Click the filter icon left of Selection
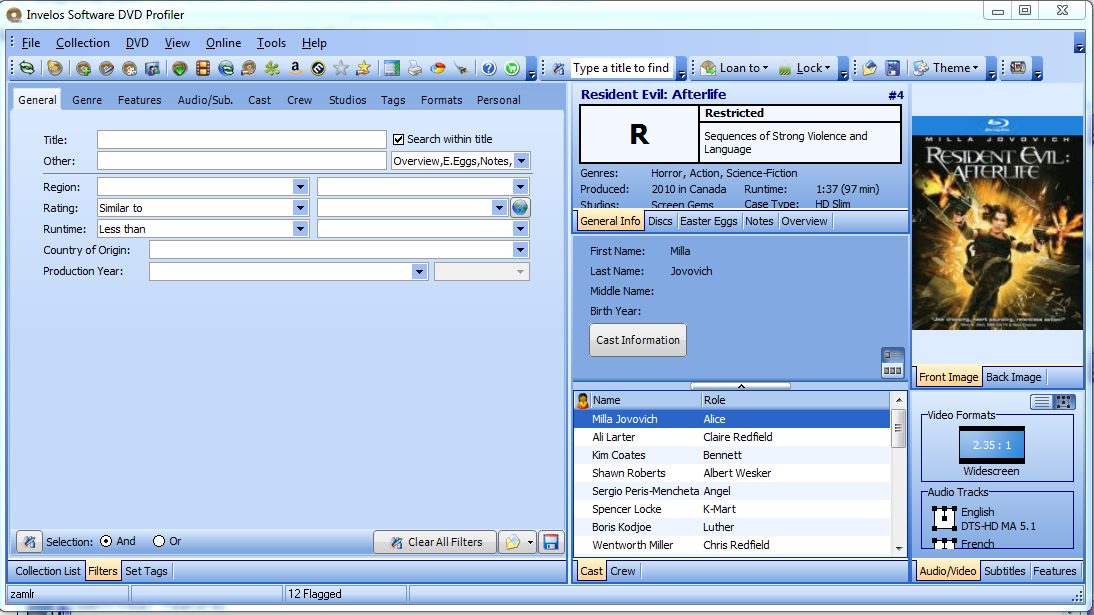 pos(29,542)
